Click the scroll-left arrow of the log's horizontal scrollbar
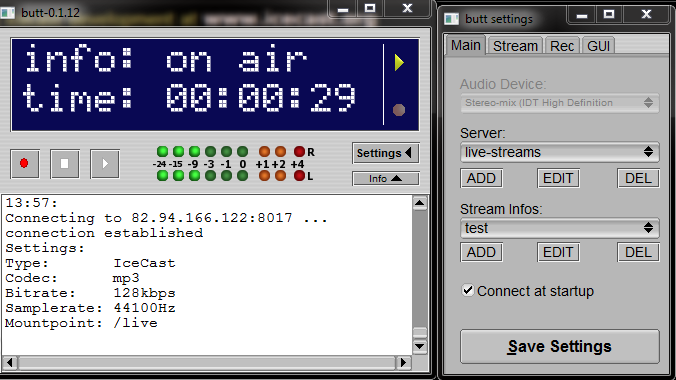The width and height of the screenshot is (676, 380). click(9, 363)
